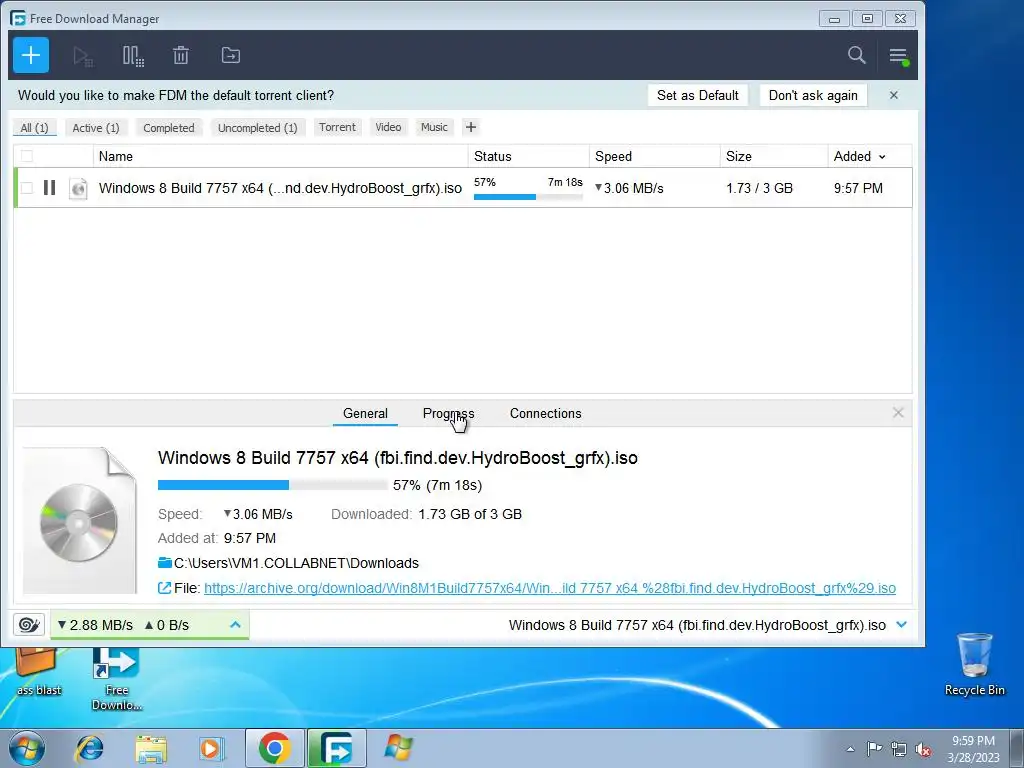Click the trash delete download icon
The image size is (1024, 768).
181,56
